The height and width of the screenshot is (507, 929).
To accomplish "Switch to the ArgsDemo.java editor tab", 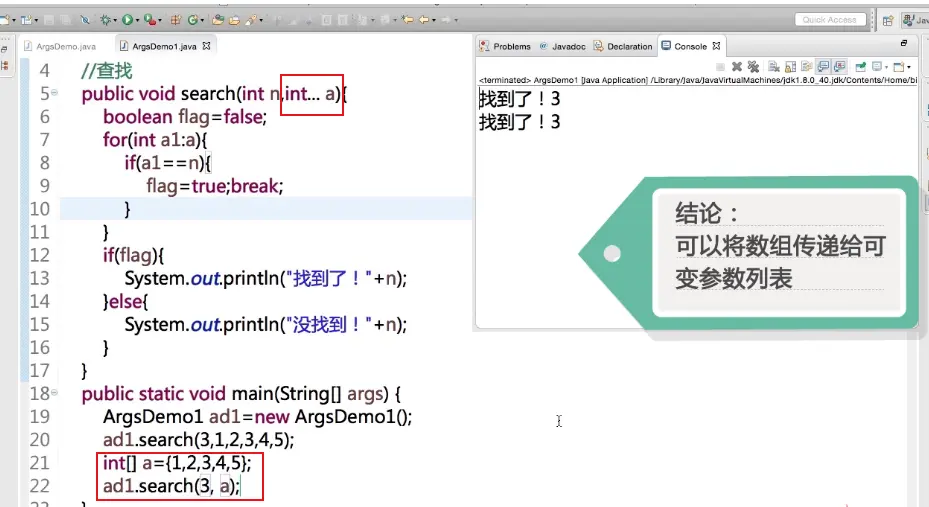I will [60, 46].
